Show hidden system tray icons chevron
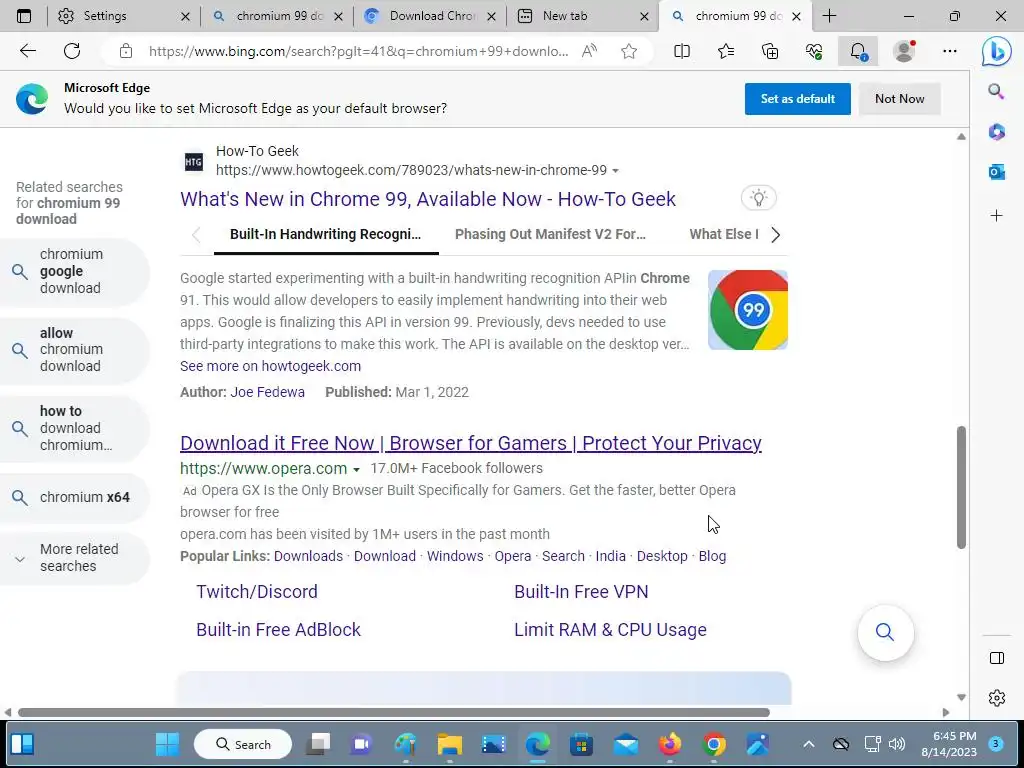Viewport: 1024px width, 768px height. (x=808, y=744)
